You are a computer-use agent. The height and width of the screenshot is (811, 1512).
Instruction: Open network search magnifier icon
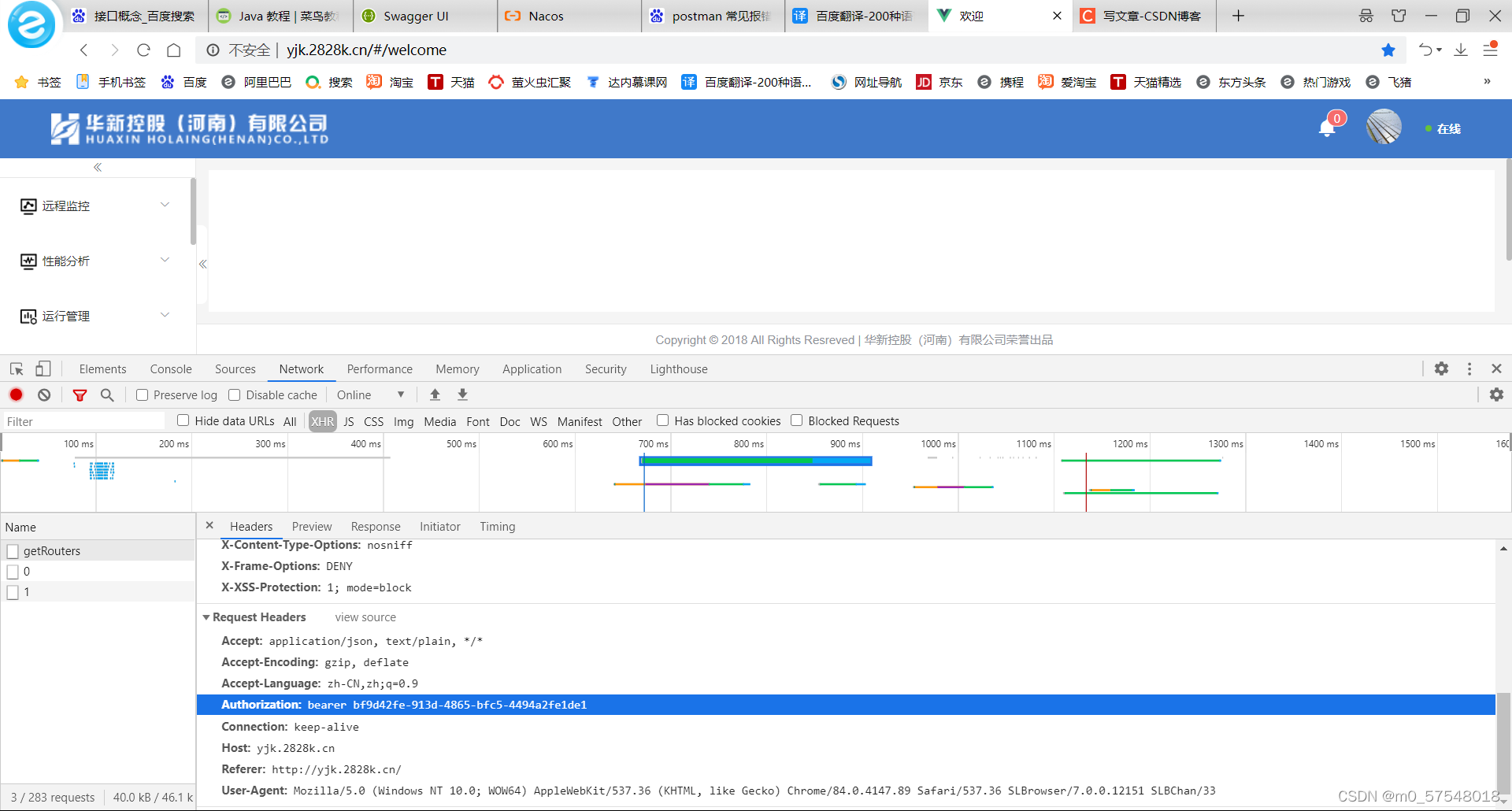[x=107, y=394]
